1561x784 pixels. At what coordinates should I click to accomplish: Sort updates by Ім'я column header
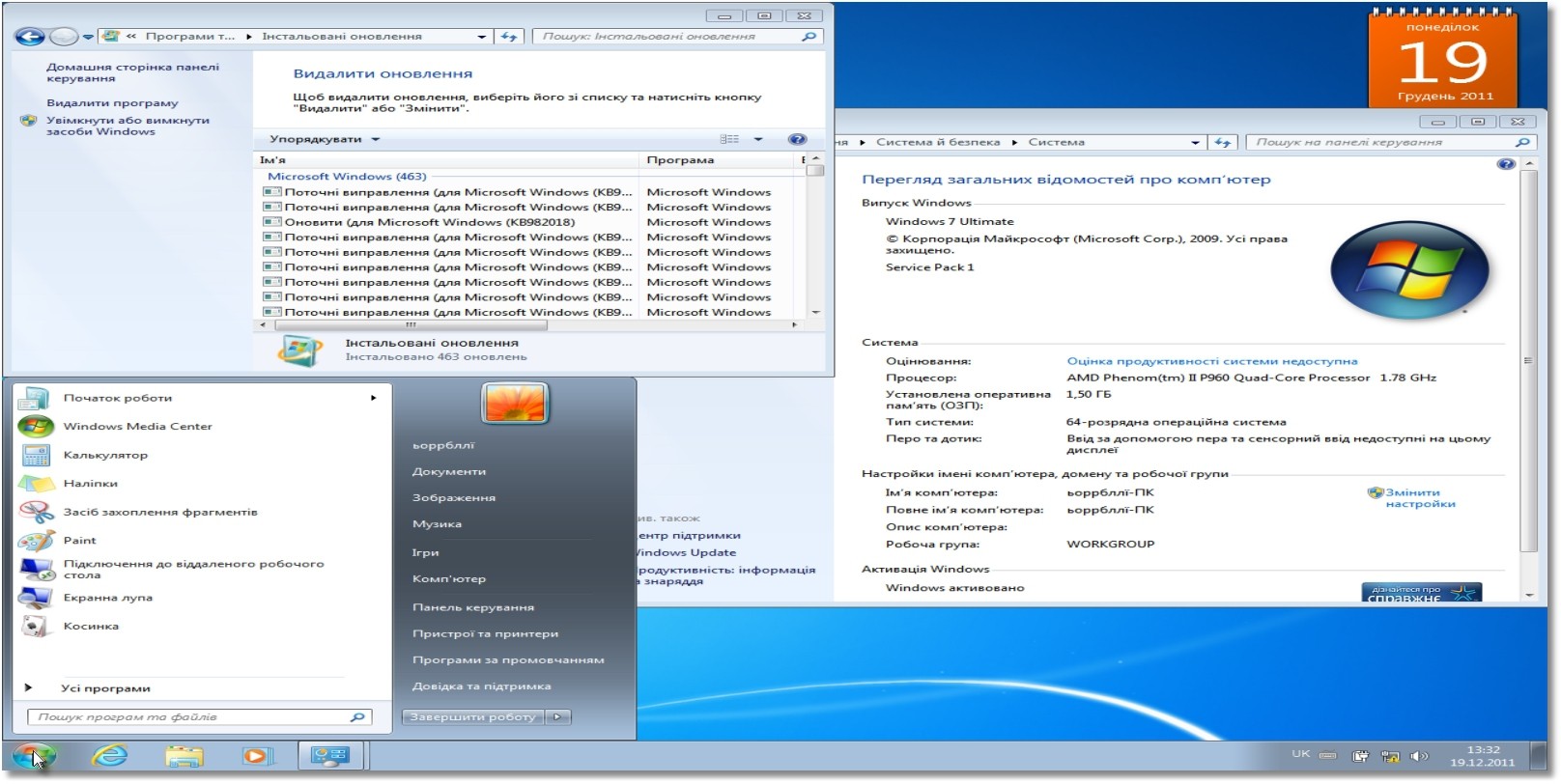point(446,159)
